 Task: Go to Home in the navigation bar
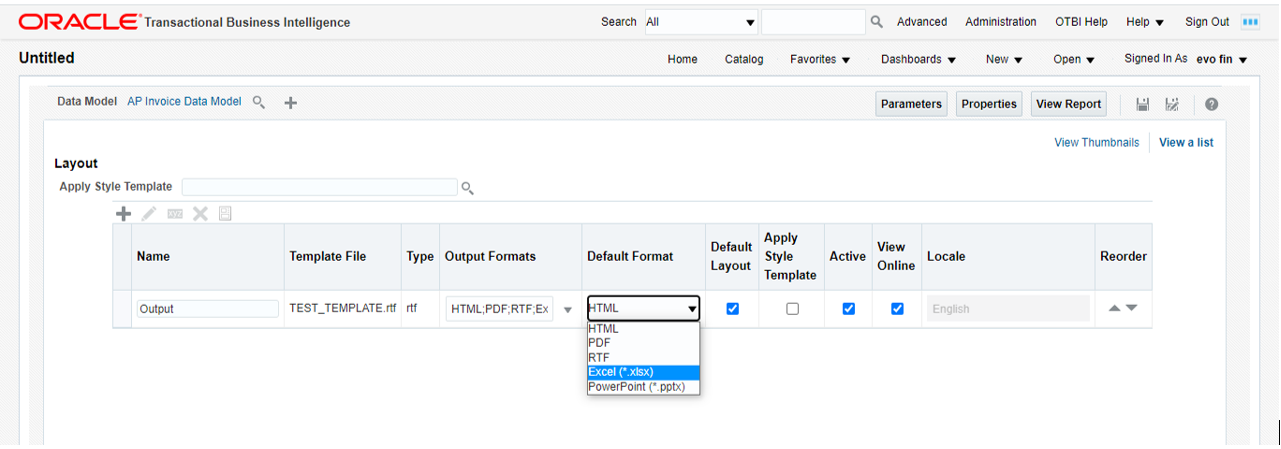pyautogui.click(x=682, y=59)
